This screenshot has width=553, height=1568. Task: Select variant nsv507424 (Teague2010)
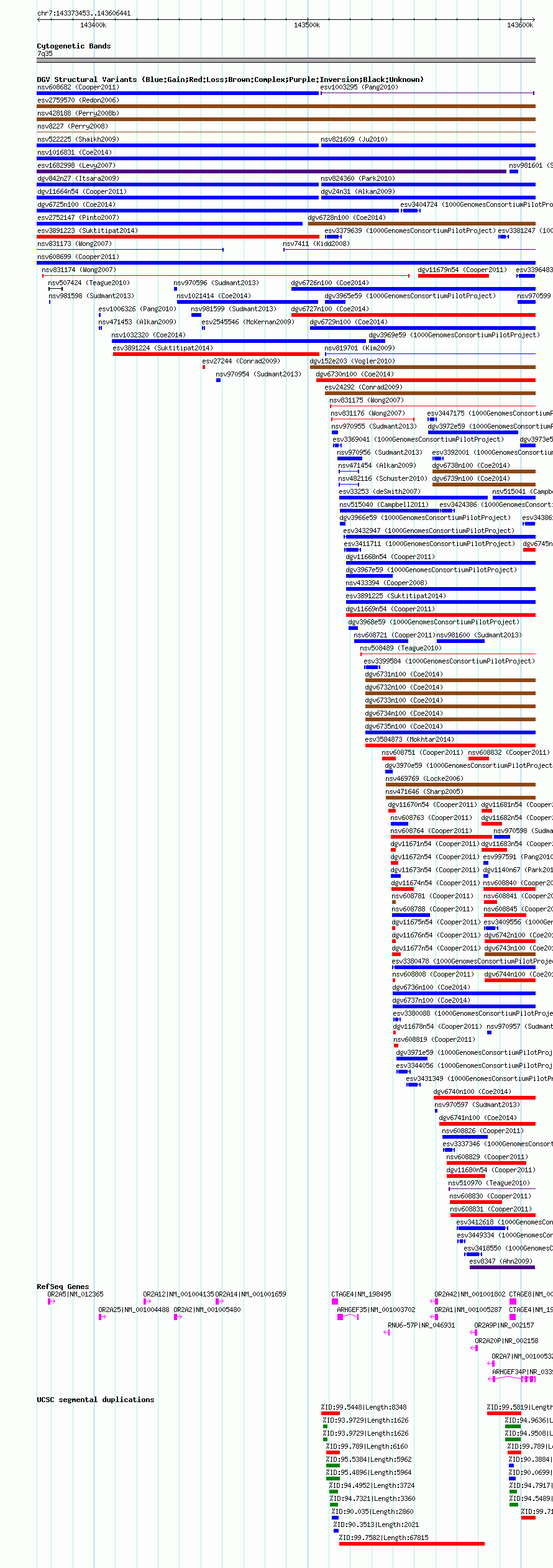point(89,283)
